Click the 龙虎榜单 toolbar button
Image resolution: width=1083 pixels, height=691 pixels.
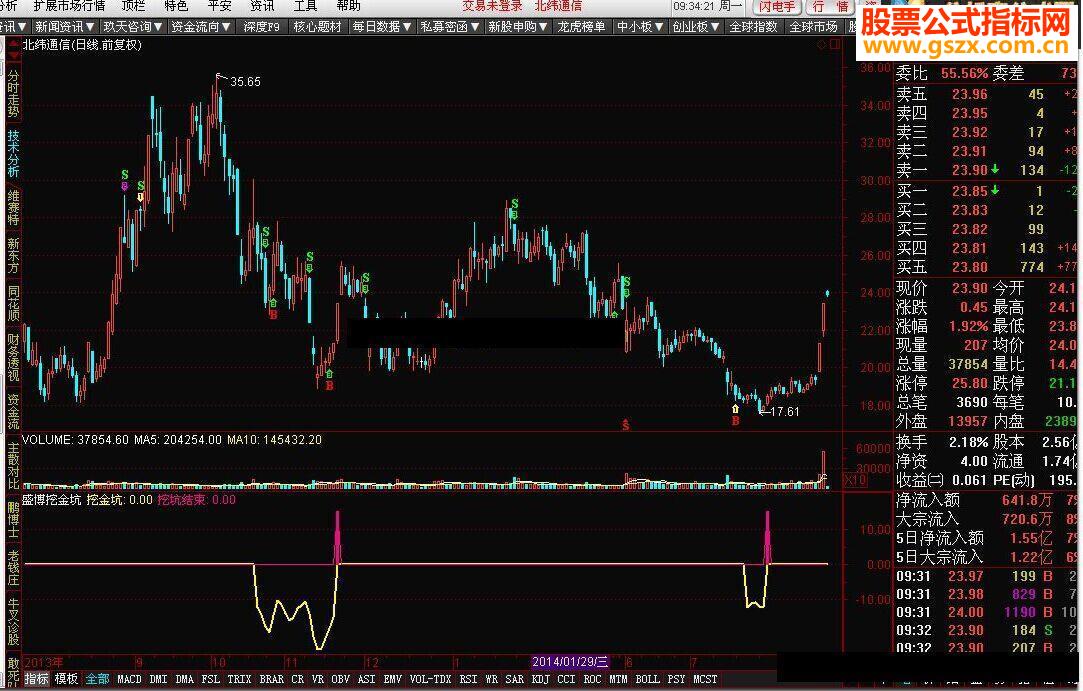click(582, 27)
